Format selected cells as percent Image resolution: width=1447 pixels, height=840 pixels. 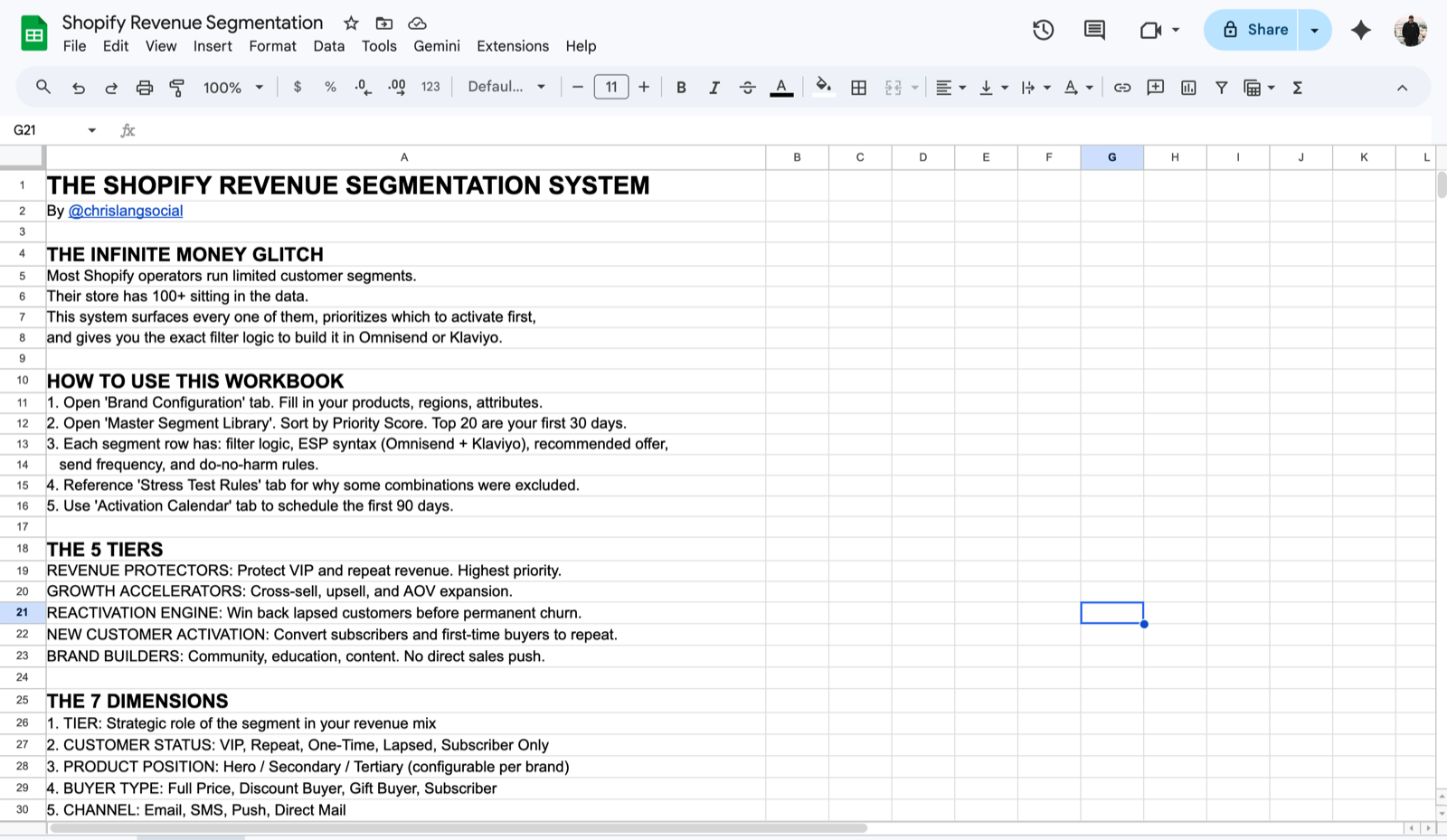pyautogui.click(x=330, y=87)
